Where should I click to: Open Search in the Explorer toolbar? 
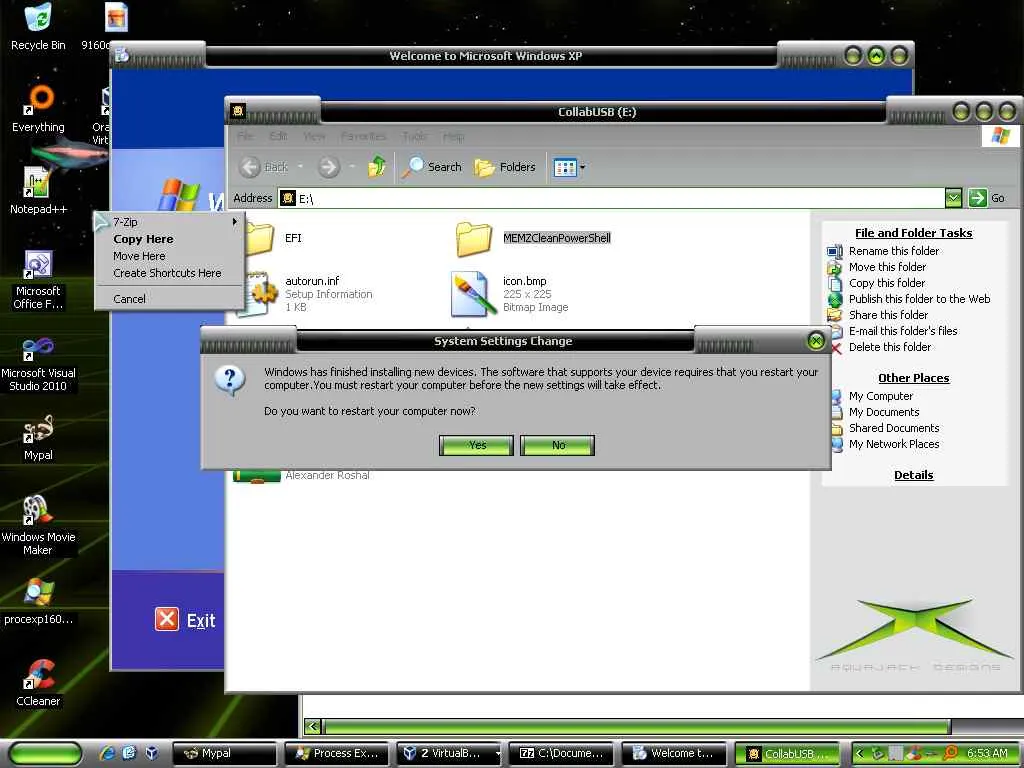click(432, 167)
